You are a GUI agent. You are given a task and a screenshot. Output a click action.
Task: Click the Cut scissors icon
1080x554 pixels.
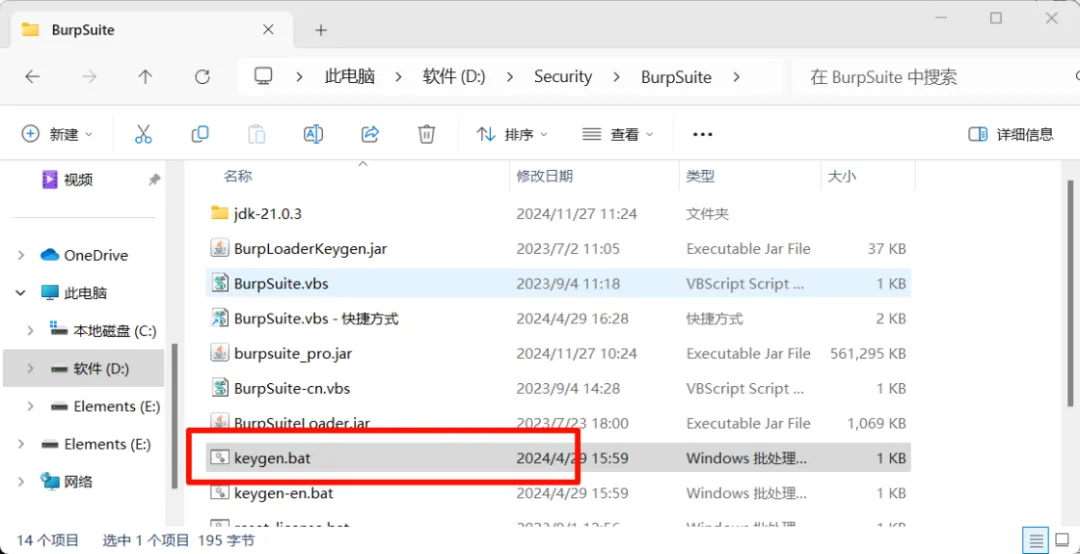tap(143, 134)
